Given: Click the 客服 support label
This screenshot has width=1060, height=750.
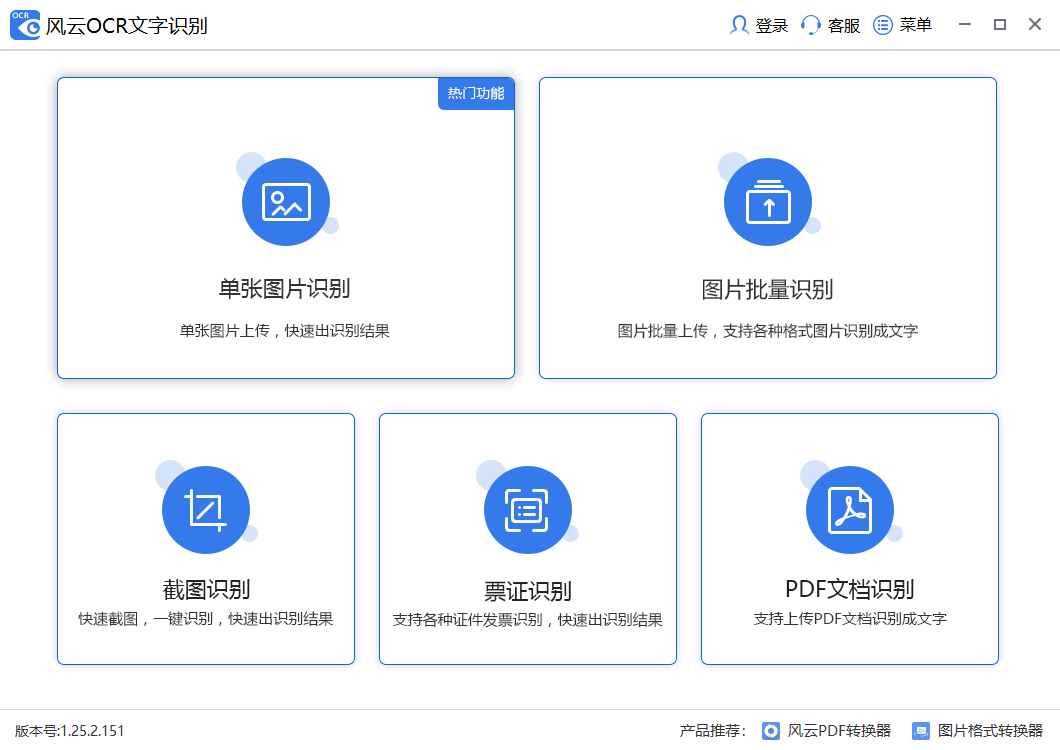Looking at the screenshot, I should [x=844, y=26].
